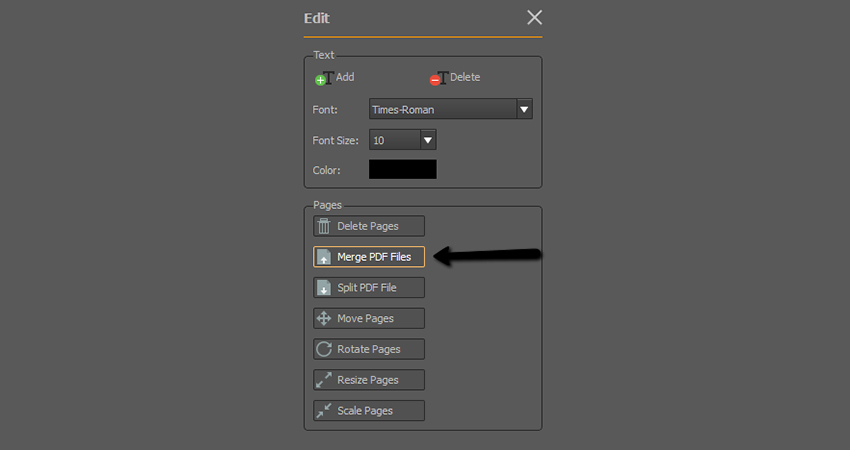
Task: Click the Add text icon
Action: (x=324, y=79)
